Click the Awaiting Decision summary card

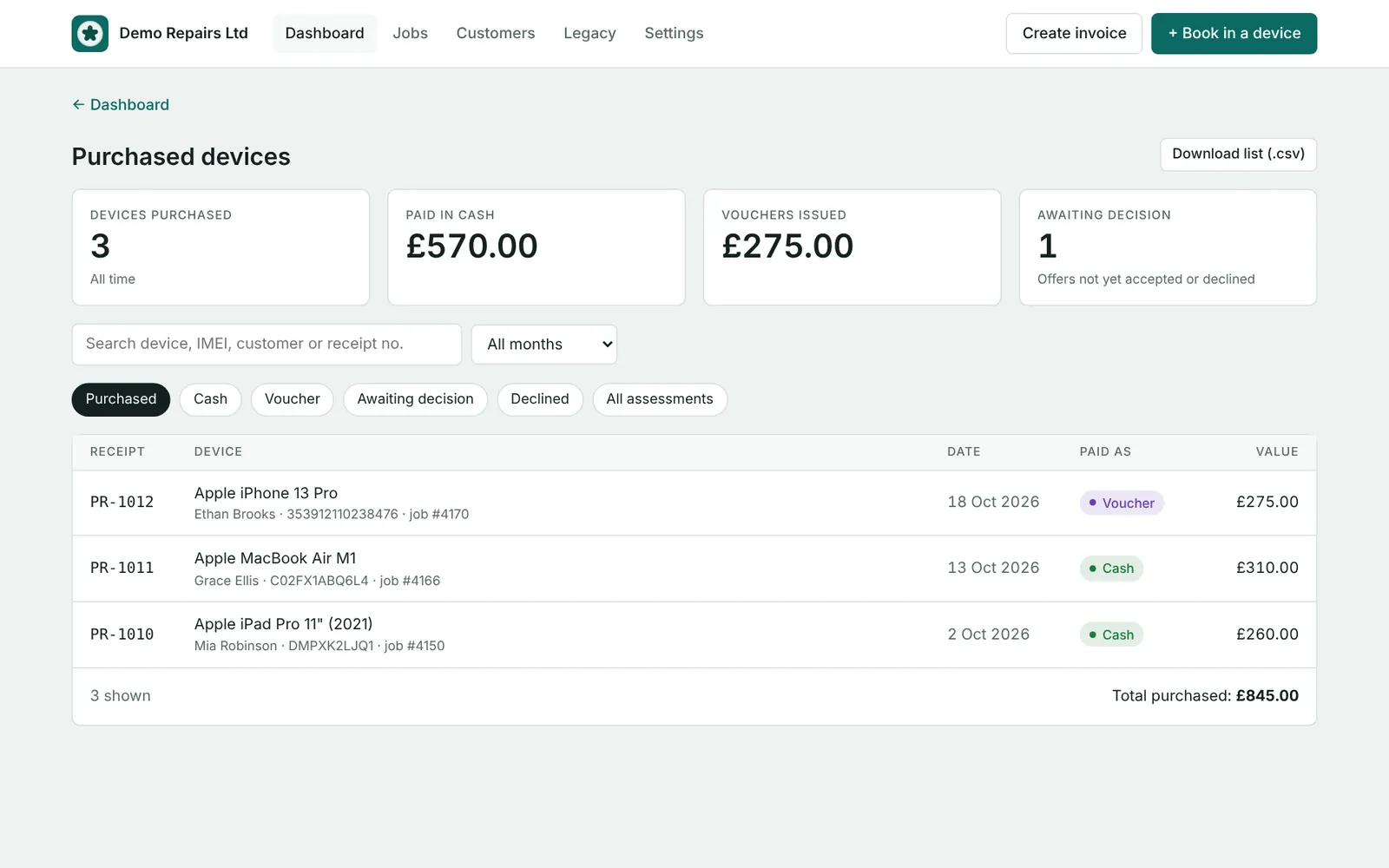1168,247
